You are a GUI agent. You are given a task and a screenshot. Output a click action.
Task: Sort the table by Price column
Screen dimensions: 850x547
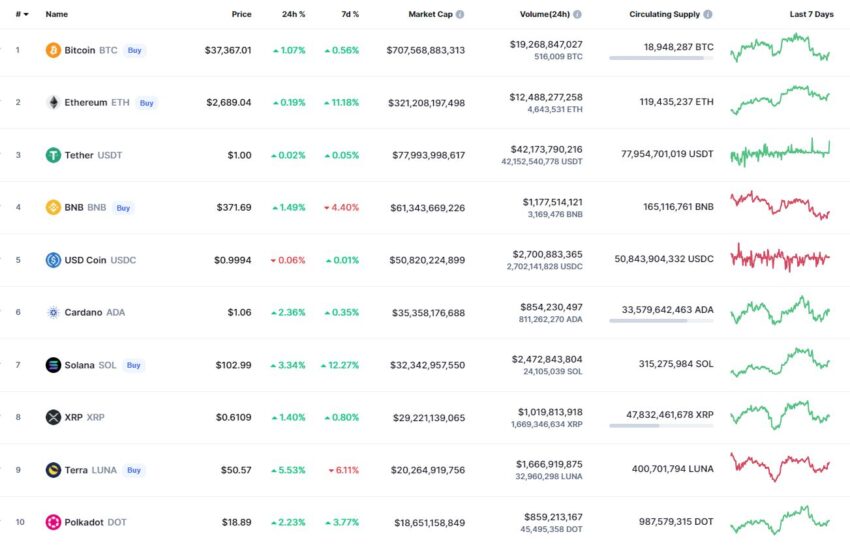coord(241,14)
